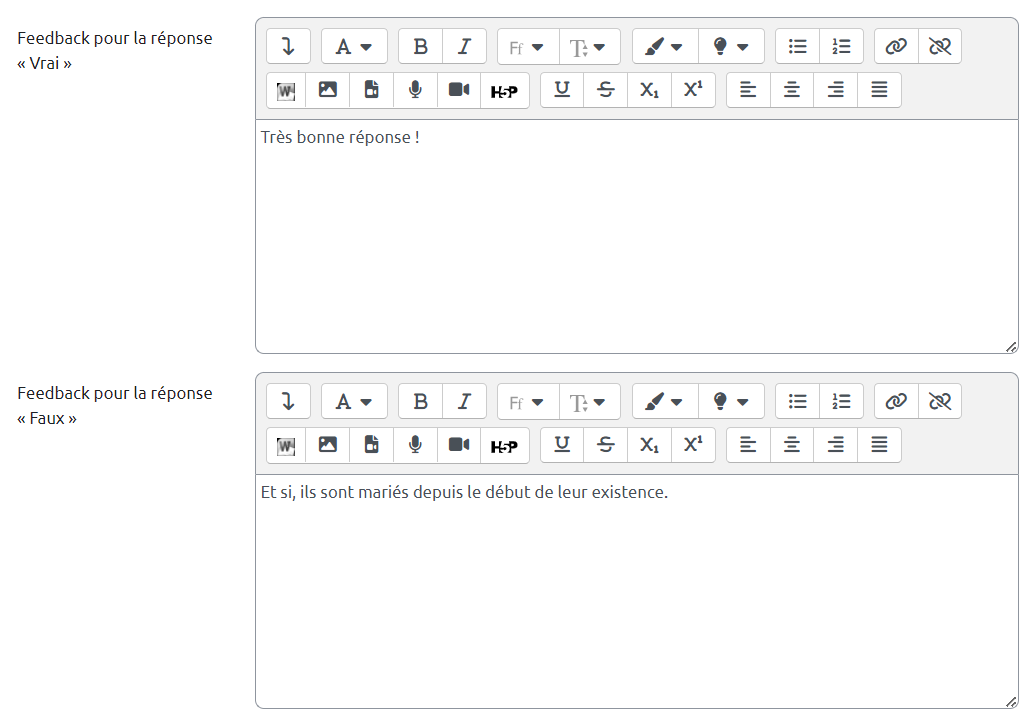Toggle superscript in the « Vrai » feedback editor
1034x717 pixels.
[693, 90]
